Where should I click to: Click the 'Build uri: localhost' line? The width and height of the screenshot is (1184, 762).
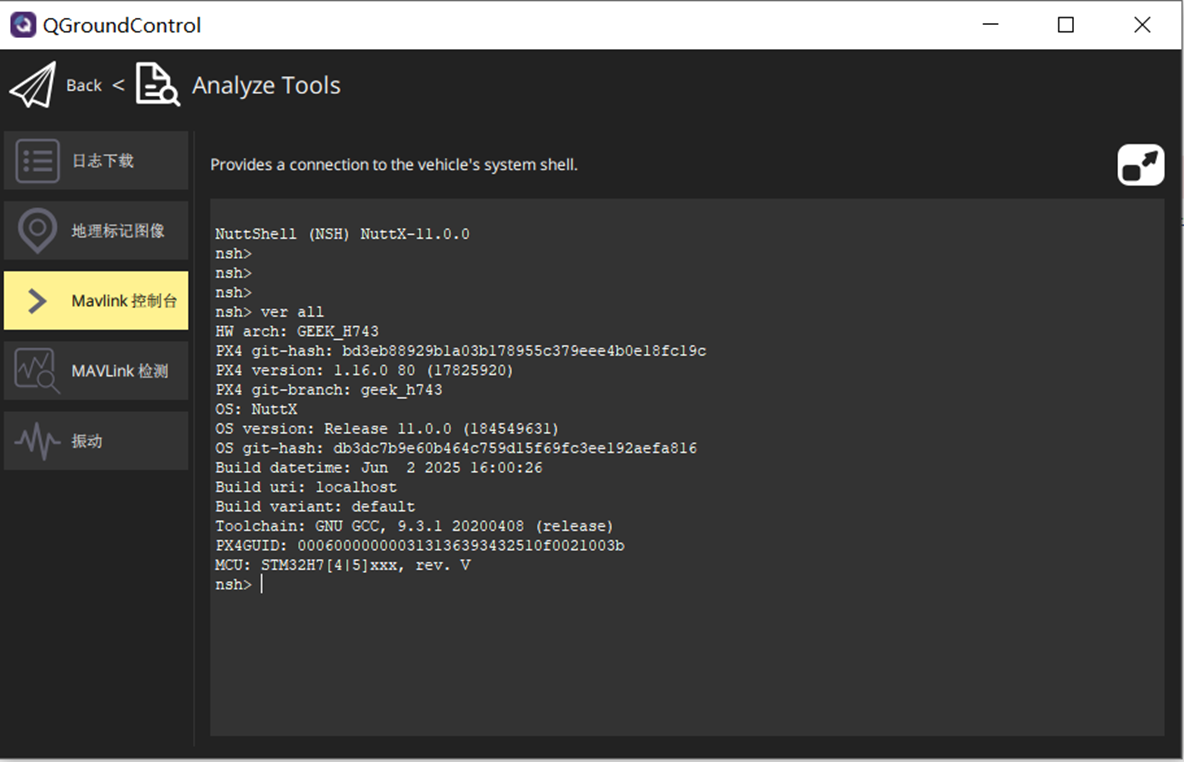click(x=306, y=487)
